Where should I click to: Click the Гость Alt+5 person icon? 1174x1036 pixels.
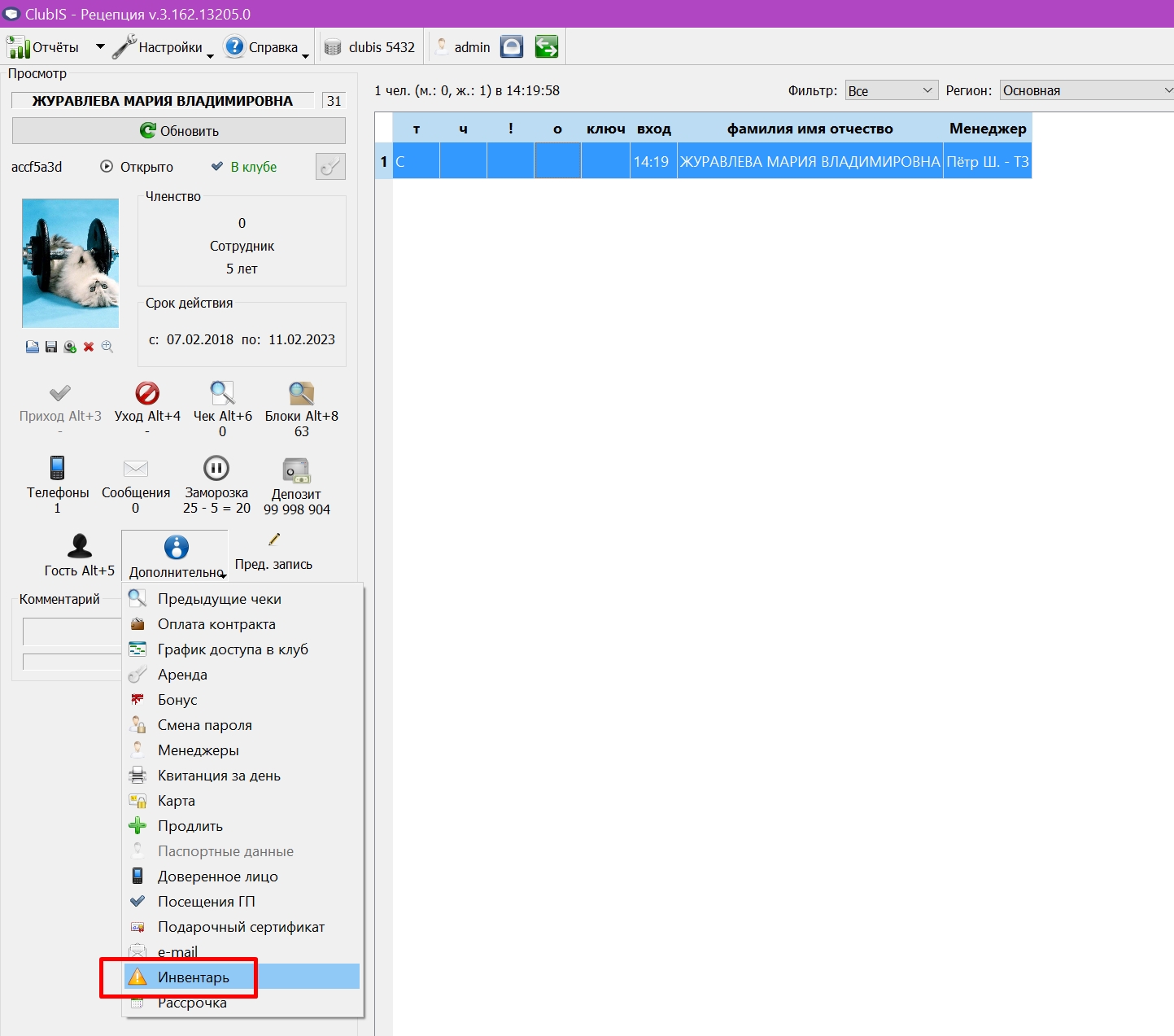click(x=79, y=546)
